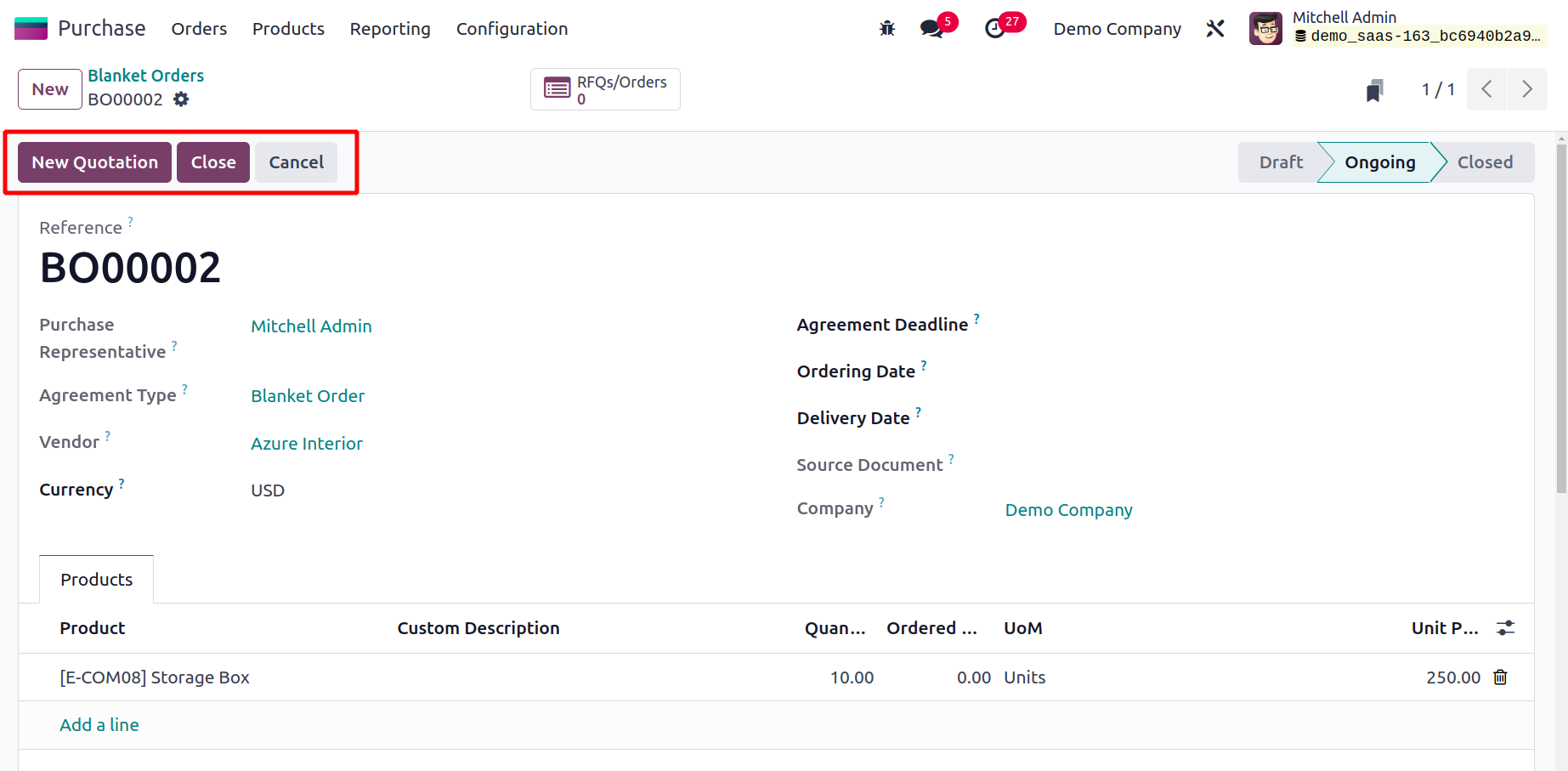
Task: Open the debug bug icon menu
Action: pyautogui.click(x=887, y=29)
